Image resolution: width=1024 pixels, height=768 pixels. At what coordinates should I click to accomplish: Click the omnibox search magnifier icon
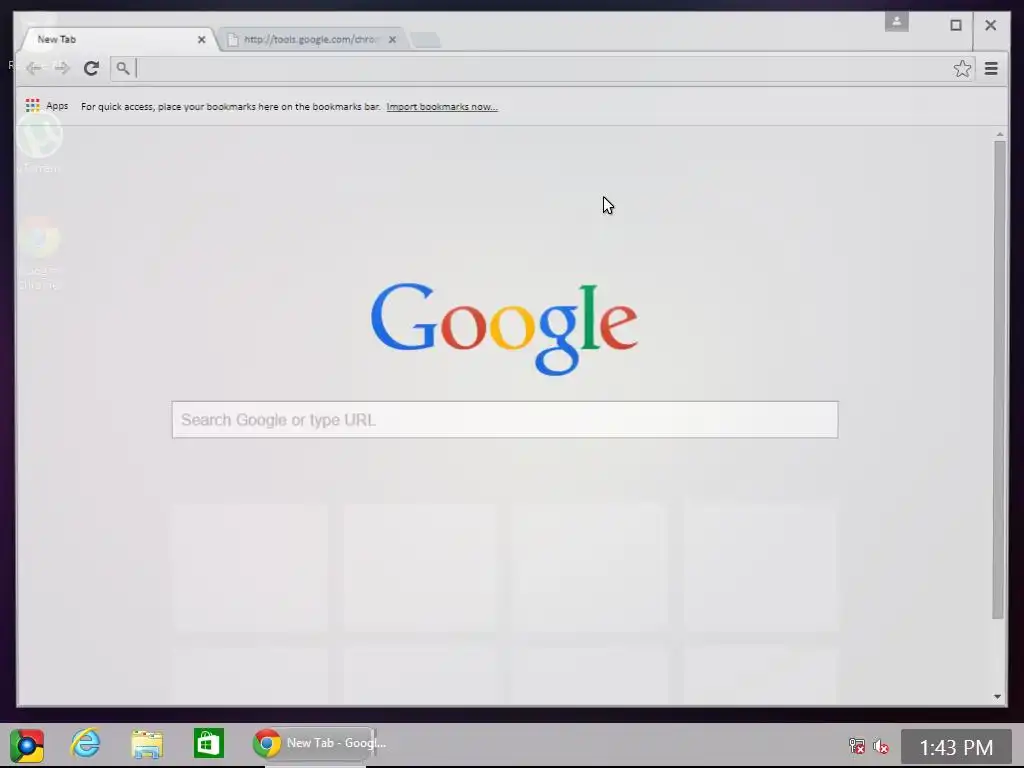coord(123,68)
